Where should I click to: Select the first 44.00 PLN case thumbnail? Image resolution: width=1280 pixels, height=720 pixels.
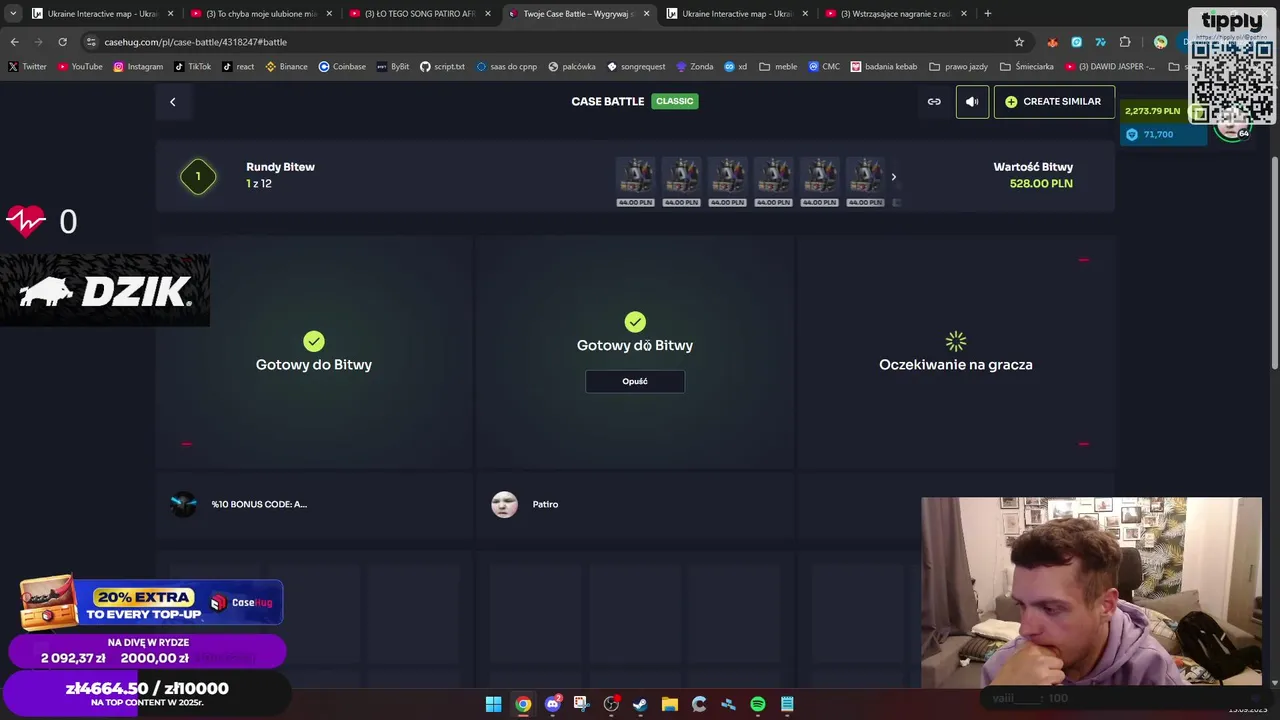tap(636, 181)
